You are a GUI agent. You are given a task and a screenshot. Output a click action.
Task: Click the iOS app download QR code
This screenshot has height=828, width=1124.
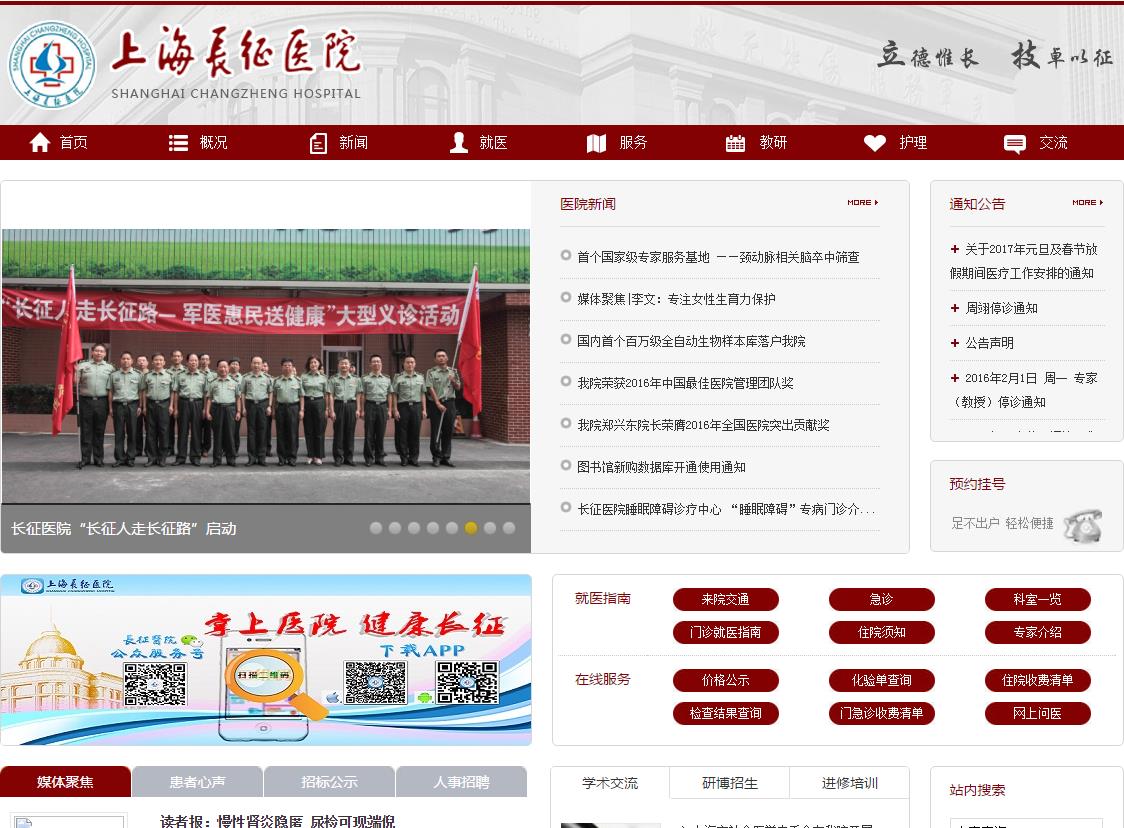pyautogui.click(x=375, y=682)
